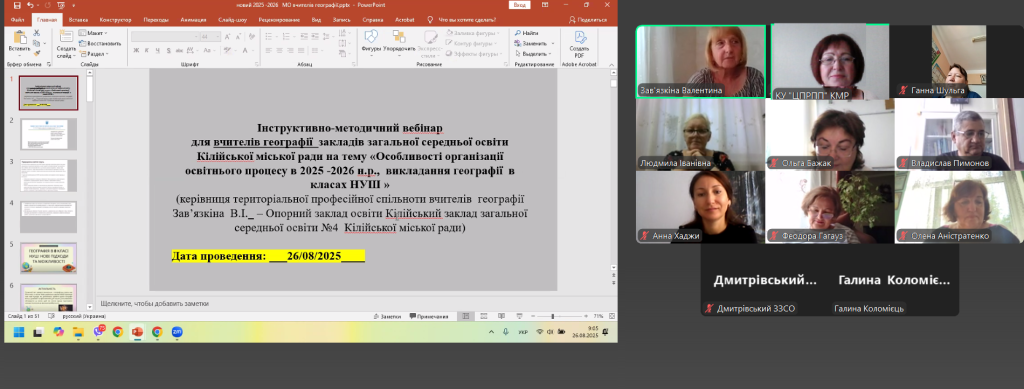Click the УКР language indicator in taskbar
1024x389 pixels.
[523, 332]
